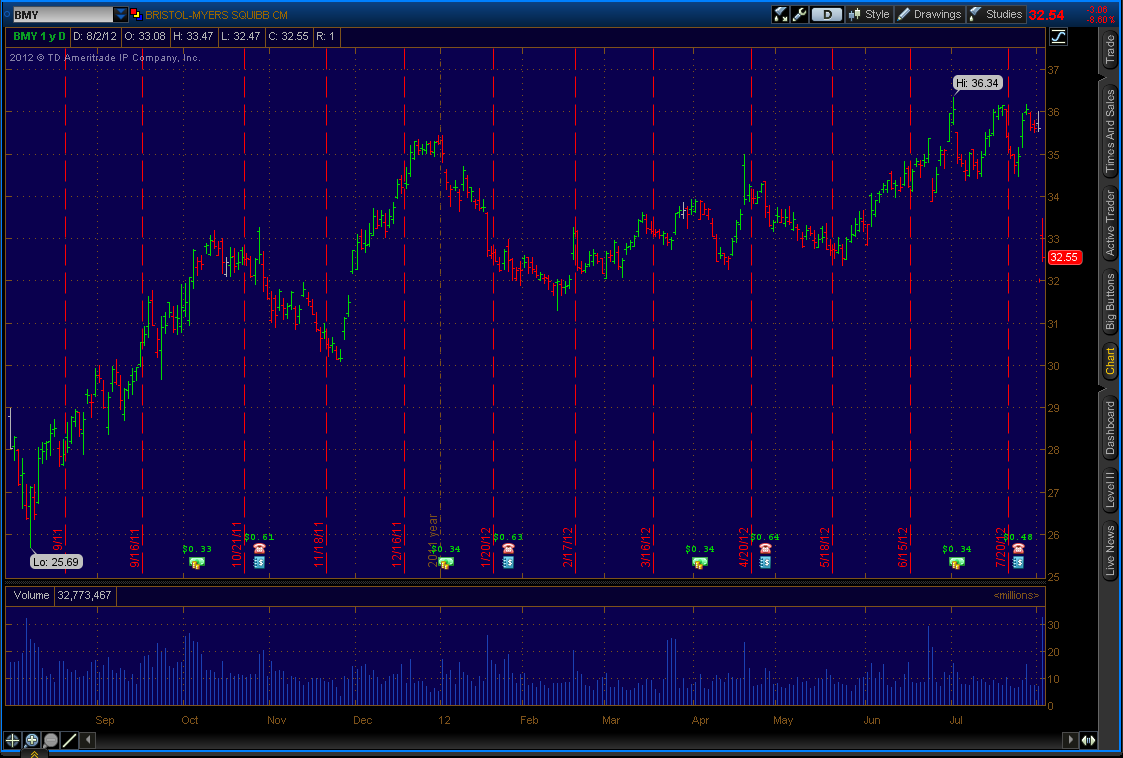This screenshot has width=1123, height=758.
Task: Select the crosshair pan tool icon
Action: coord(12,740)
